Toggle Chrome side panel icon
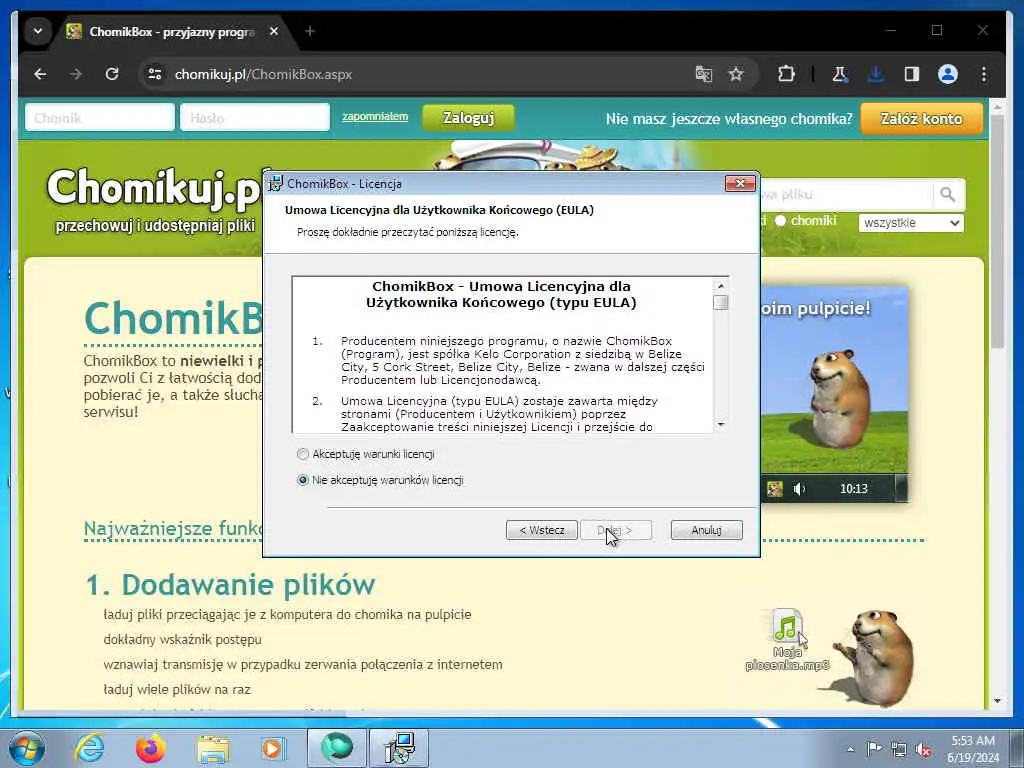1024x768 pixels. coord(912,74)
